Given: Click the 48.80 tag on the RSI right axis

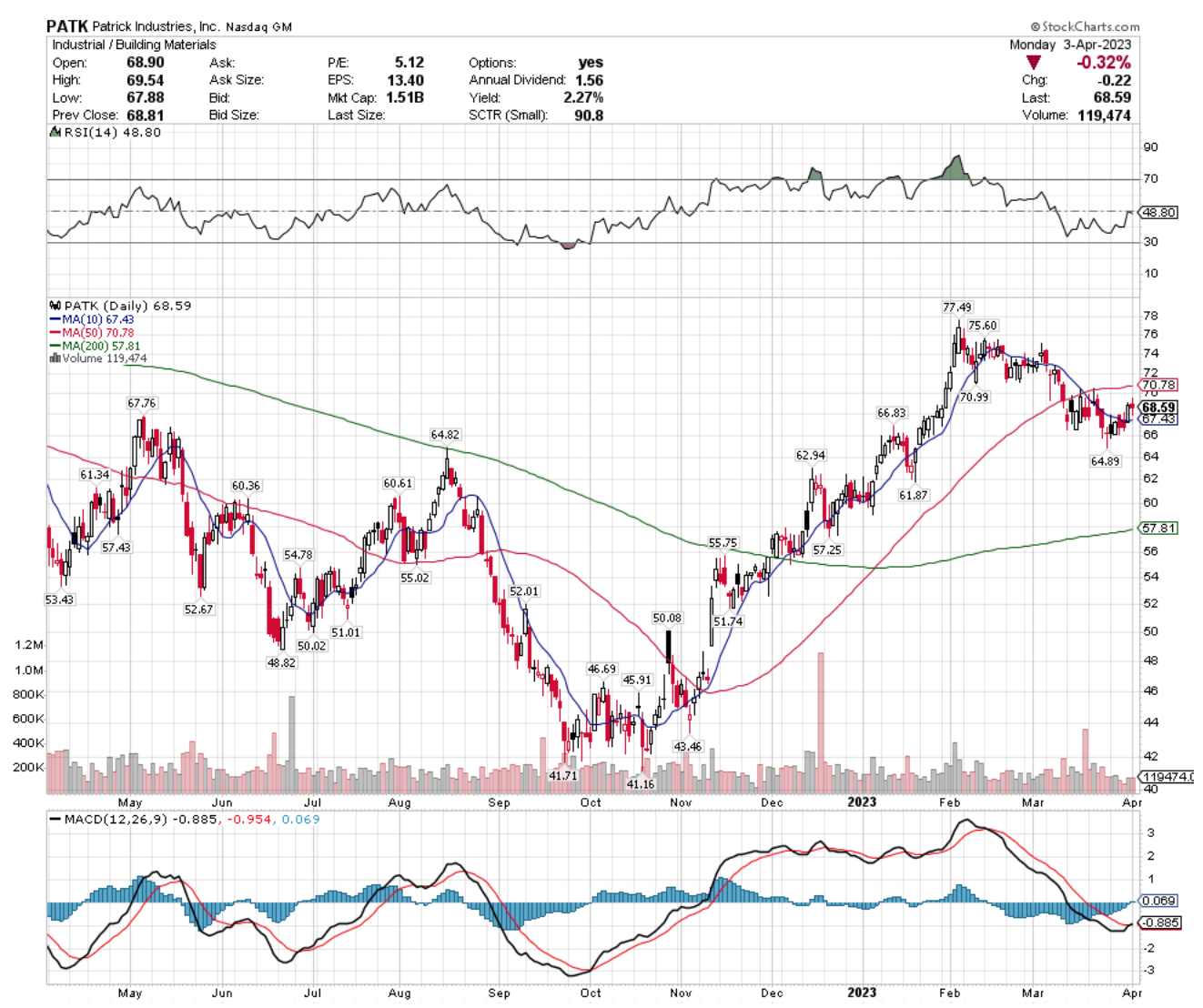Looking at the screenshot, I should 1159,212.
